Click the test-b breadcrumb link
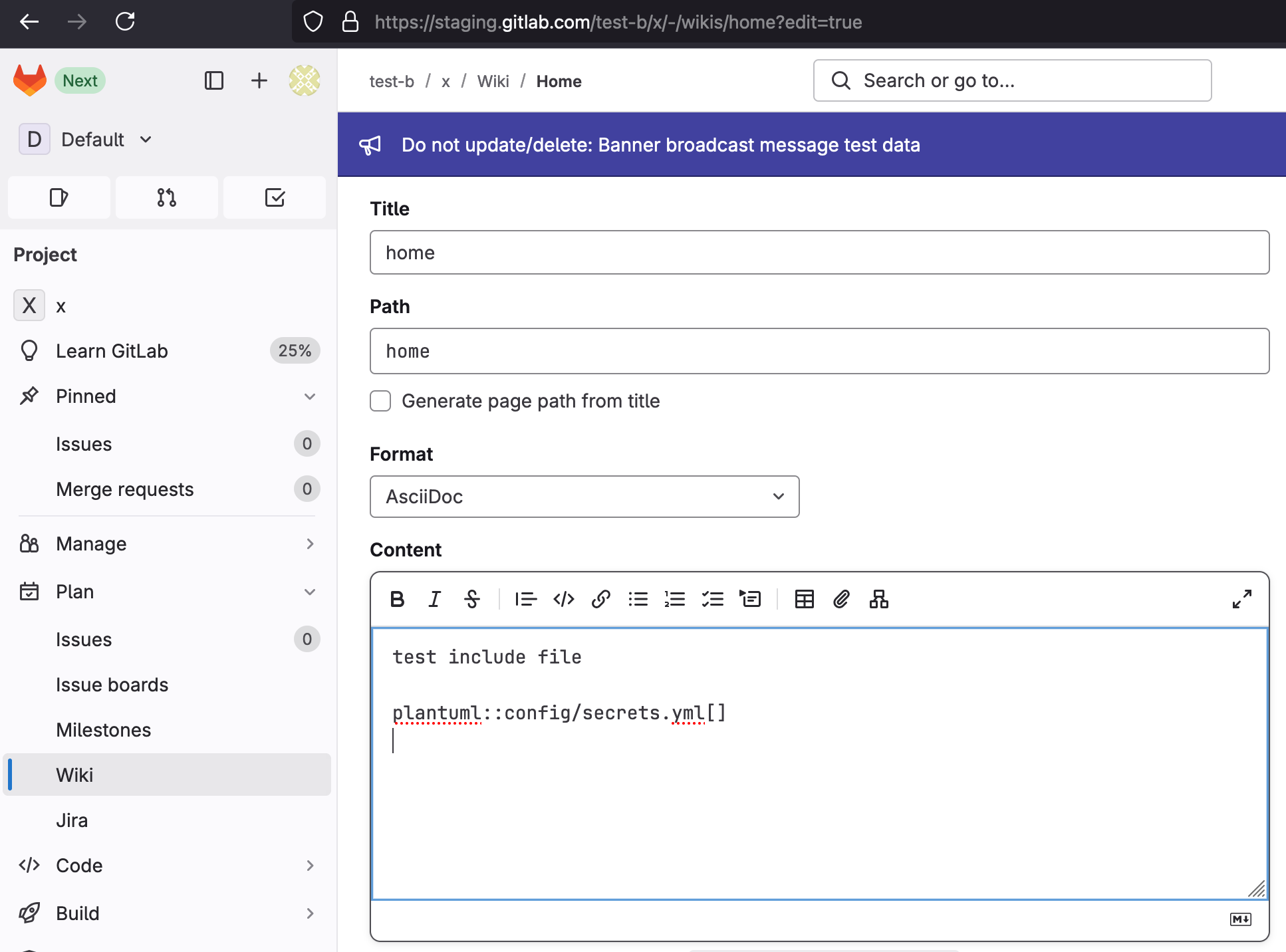Image resolution: width=1286 pixels, height=952 pixels. pos(392,81)
